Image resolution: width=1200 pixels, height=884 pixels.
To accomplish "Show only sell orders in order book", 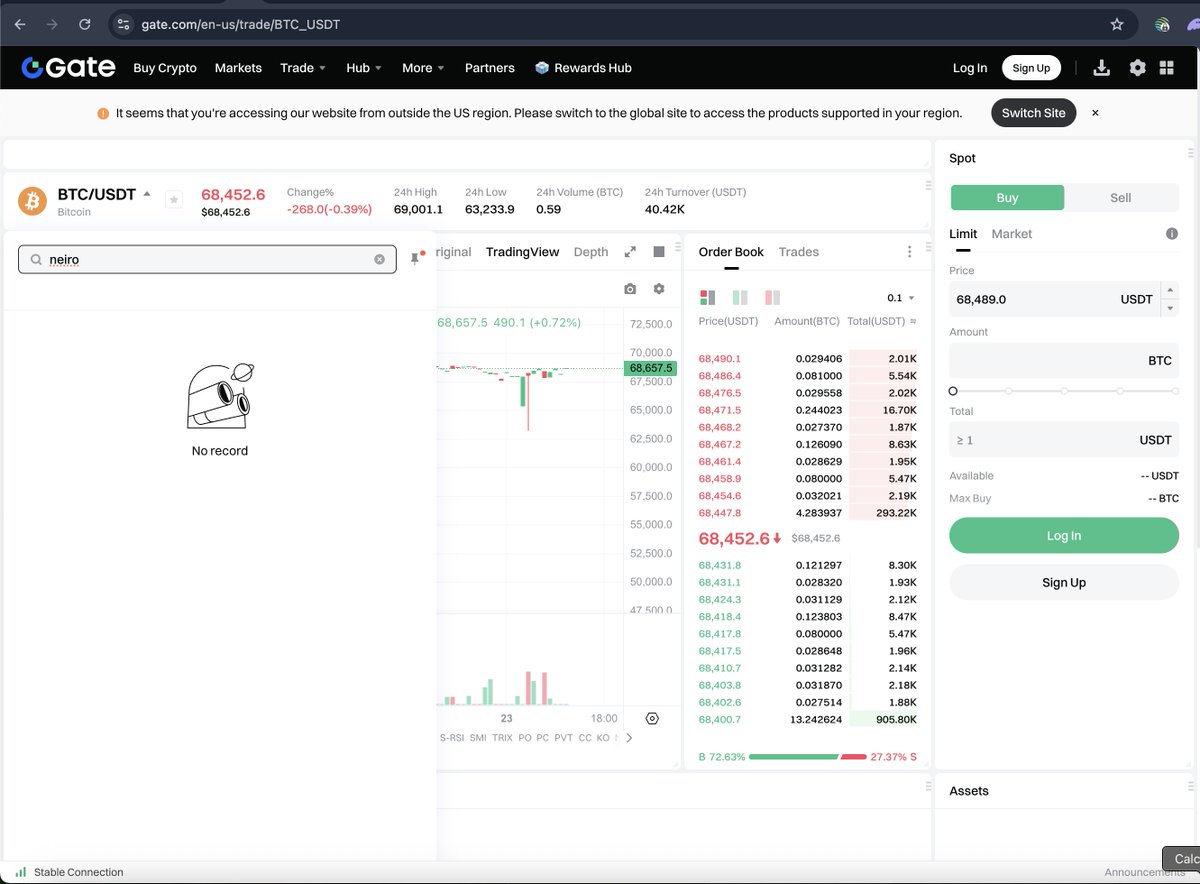I will click(x=772, y=297).
